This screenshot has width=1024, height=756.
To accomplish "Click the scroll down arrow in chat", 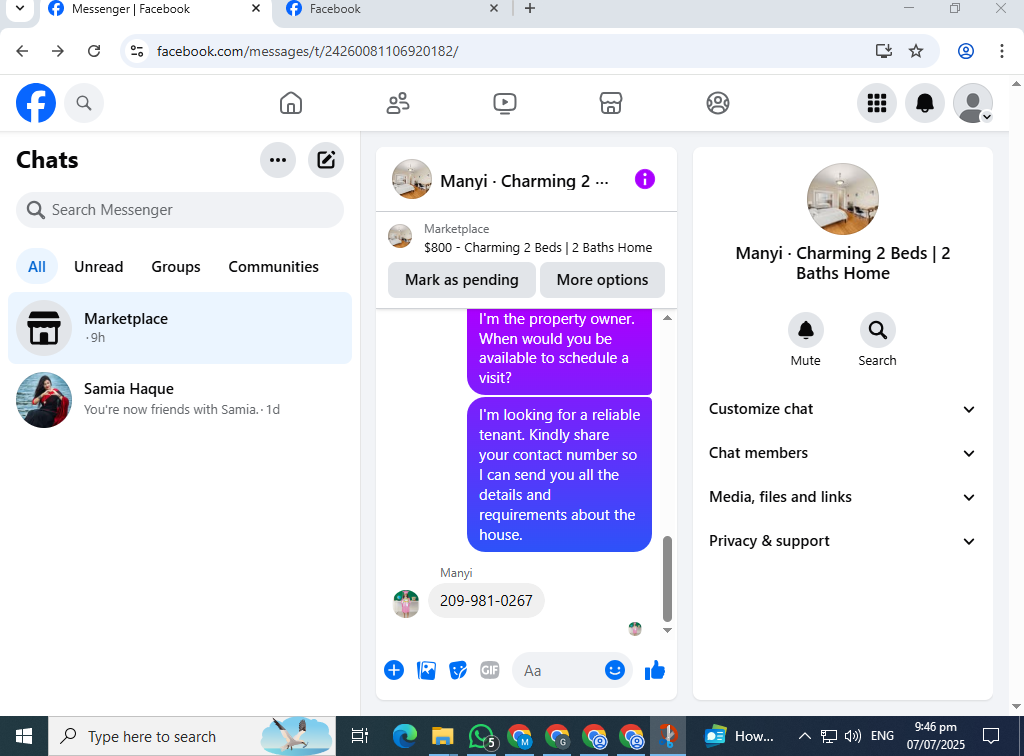I will click(667, 630).
